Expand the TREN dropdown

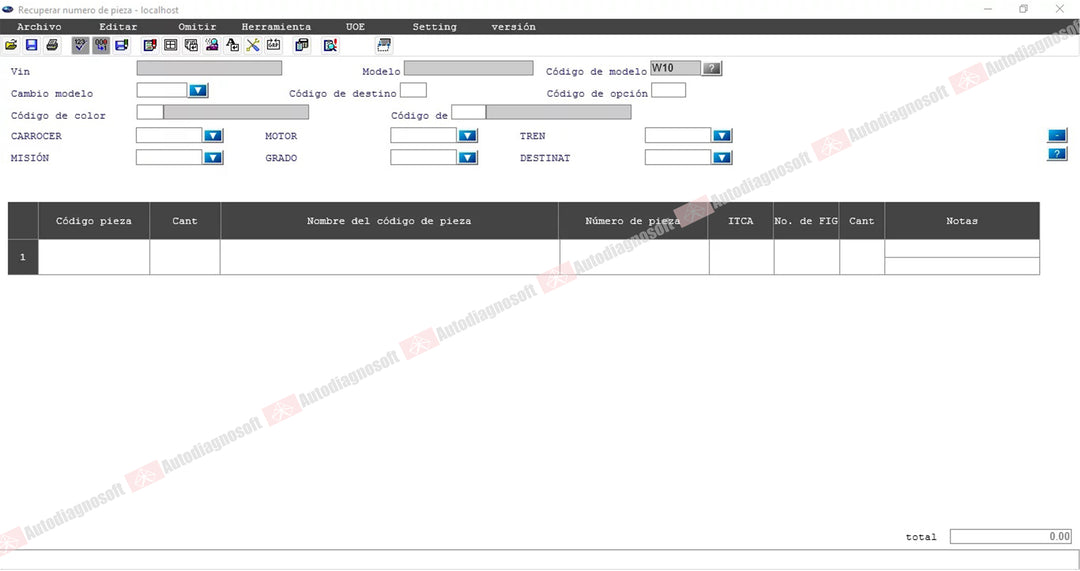tap(722, 136)
